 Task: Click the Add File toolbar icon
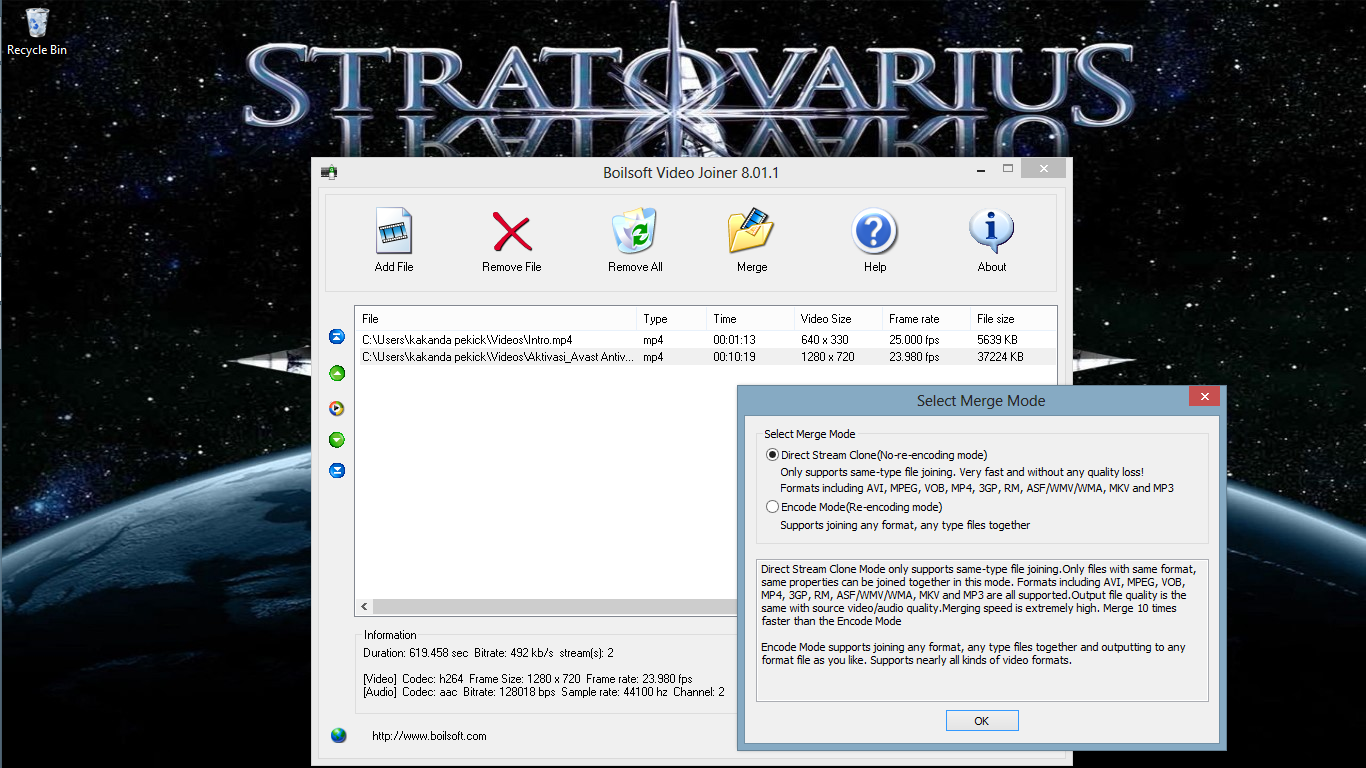point(394,231)
